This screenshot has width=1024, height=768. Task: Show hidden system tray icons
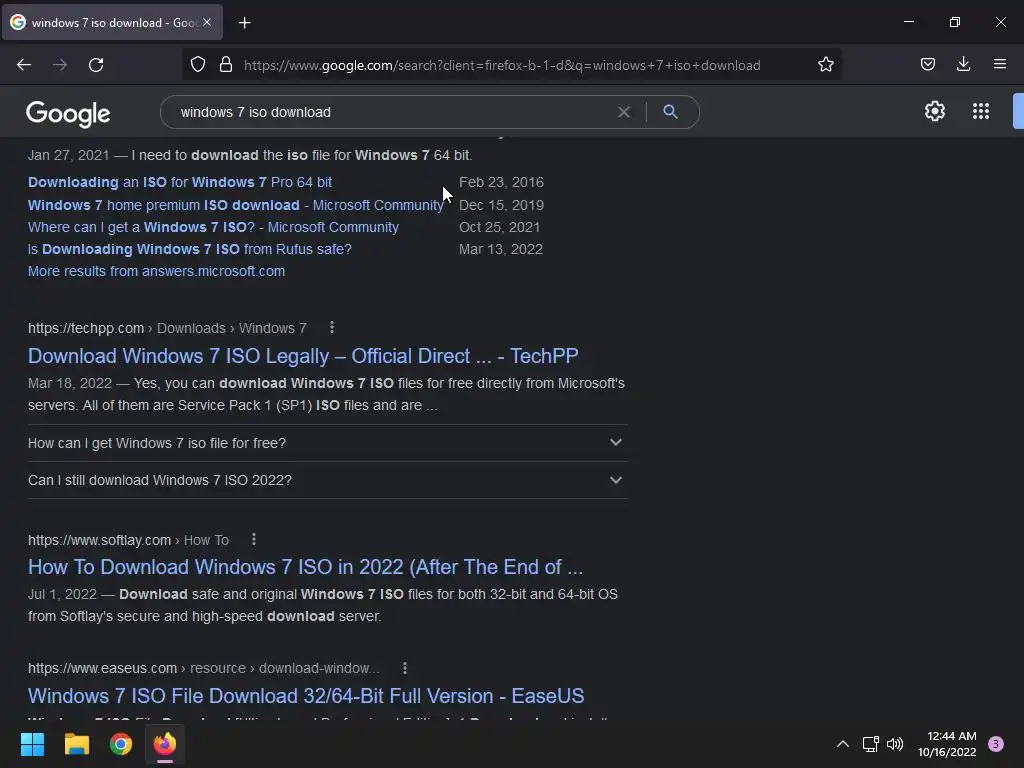(843, 744)
